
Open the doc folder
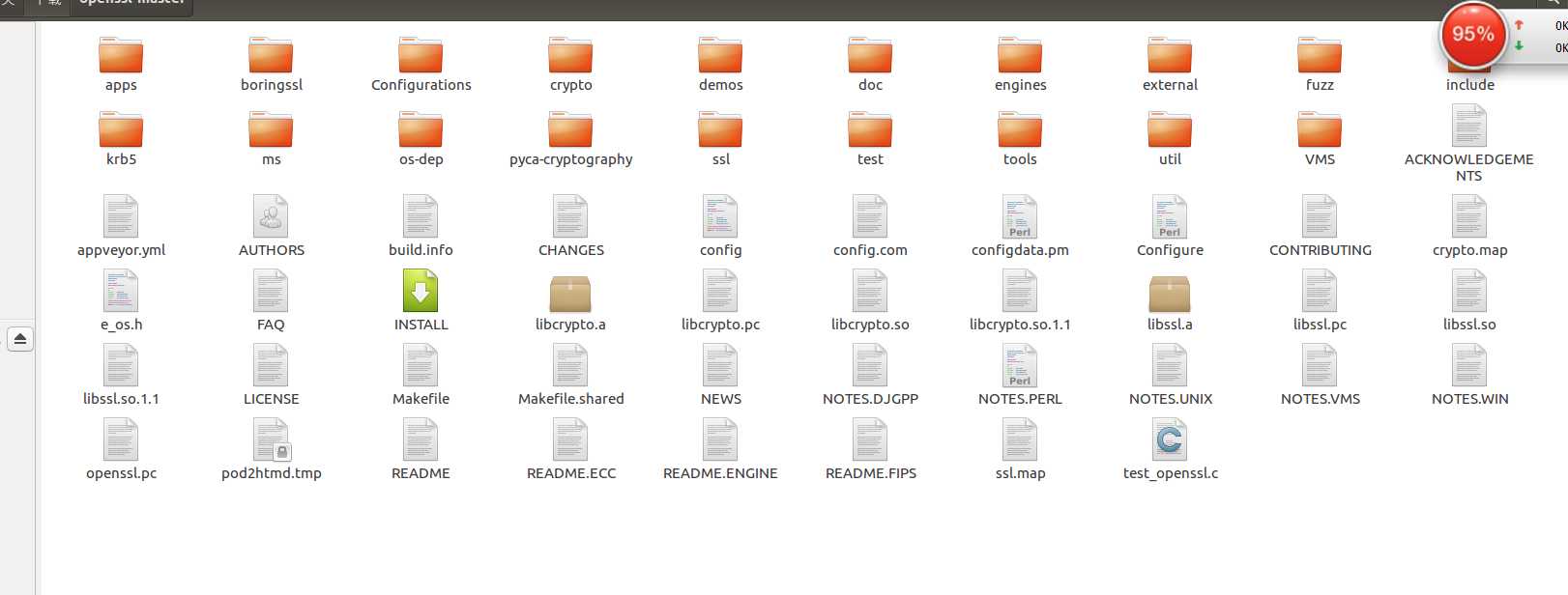[x=870, y=55]
